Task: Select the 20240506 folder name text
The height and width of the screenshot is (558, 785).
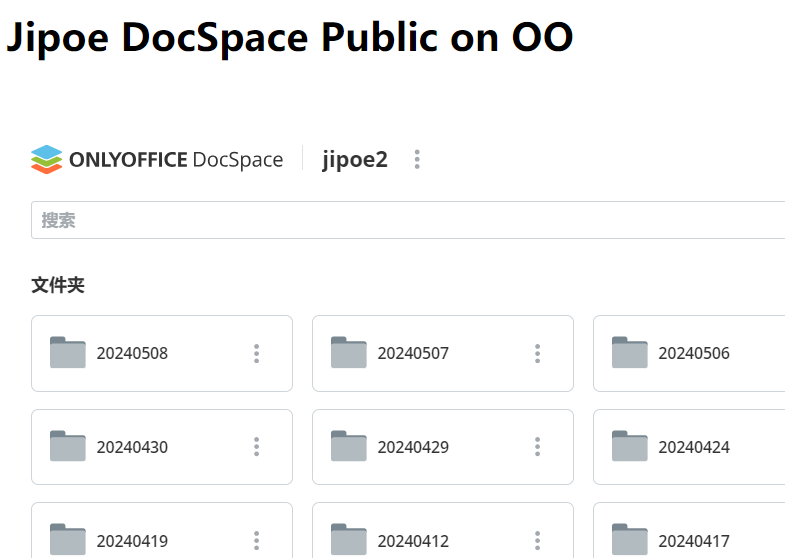Action: 694,353
